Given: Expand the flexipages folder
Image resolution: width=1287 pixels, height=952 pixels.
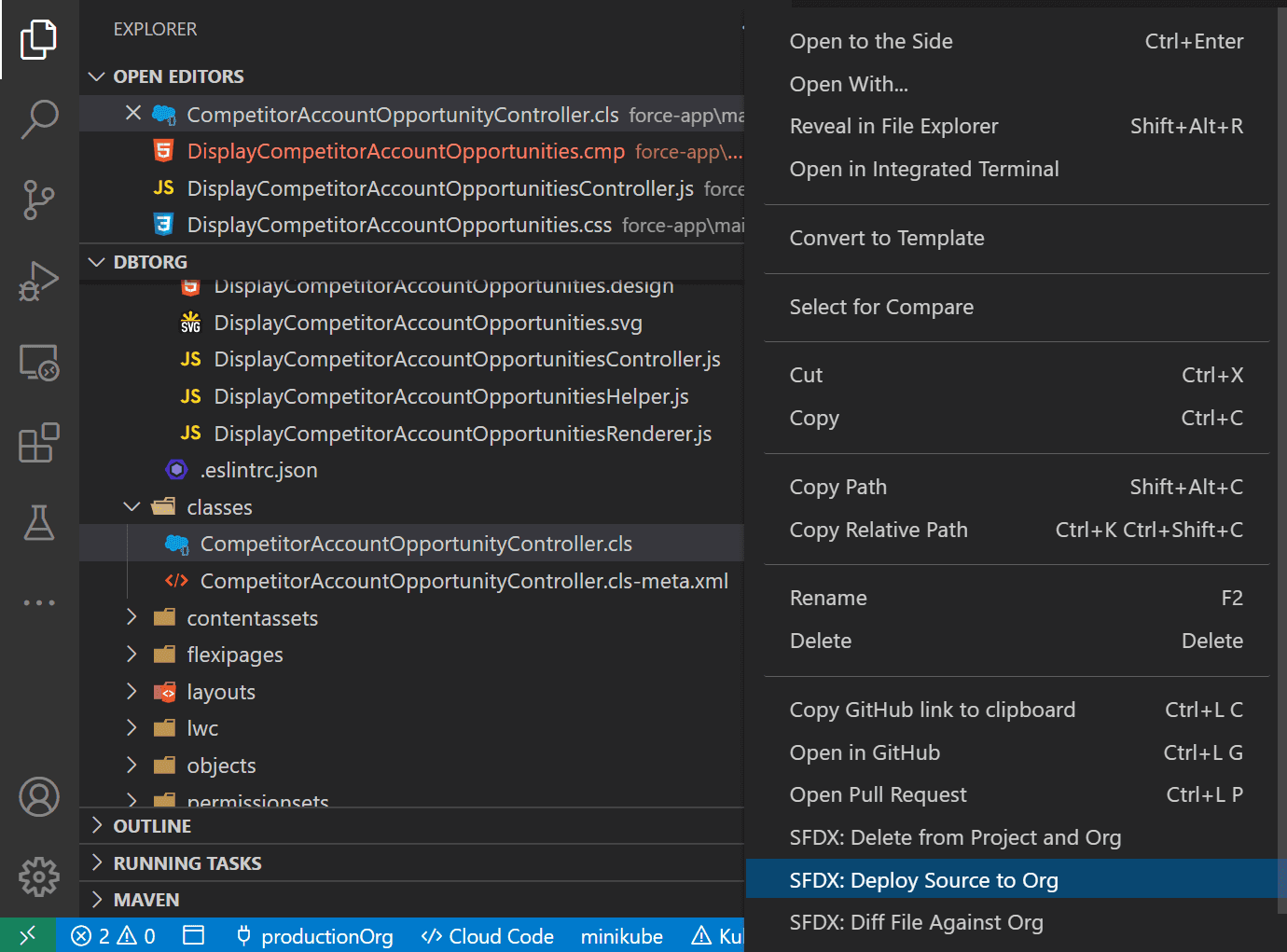Looking at the screenshot, I should tap(131, 655).
